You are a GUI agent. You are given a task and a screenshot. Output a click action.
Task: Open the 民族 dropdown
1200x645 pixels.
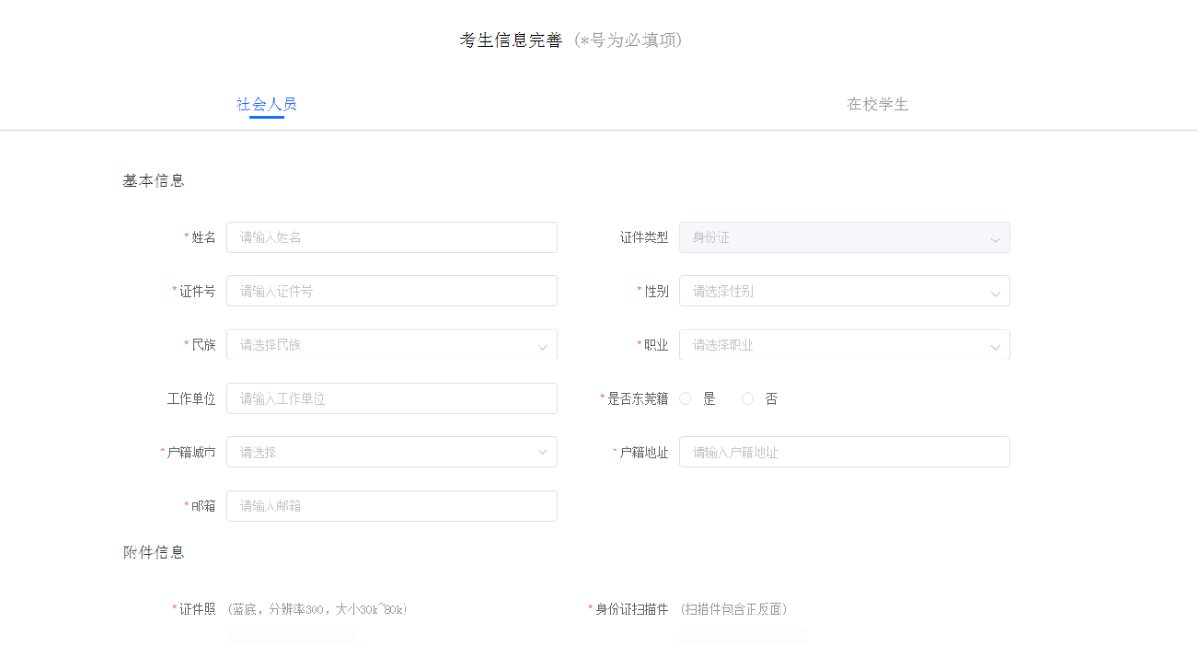coord(391,345)
